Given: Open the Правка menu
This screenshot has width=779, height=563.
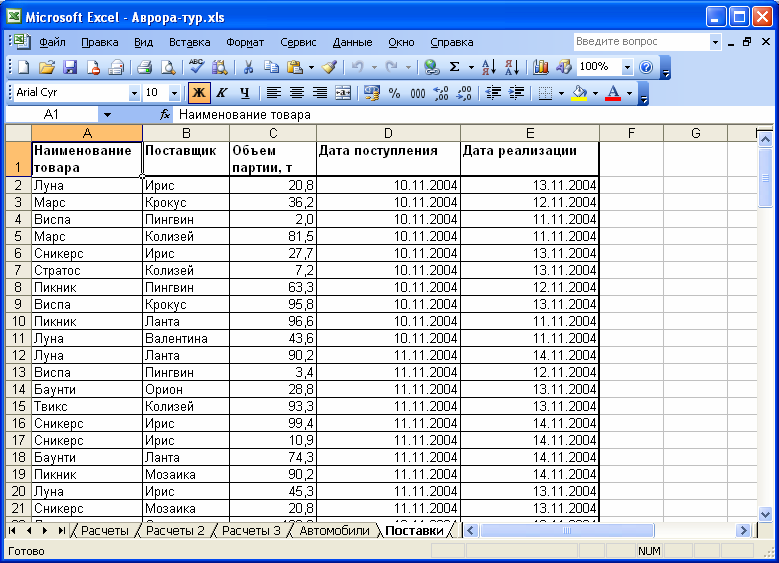Looking at the screenshot, I should [x=100, y=42].
